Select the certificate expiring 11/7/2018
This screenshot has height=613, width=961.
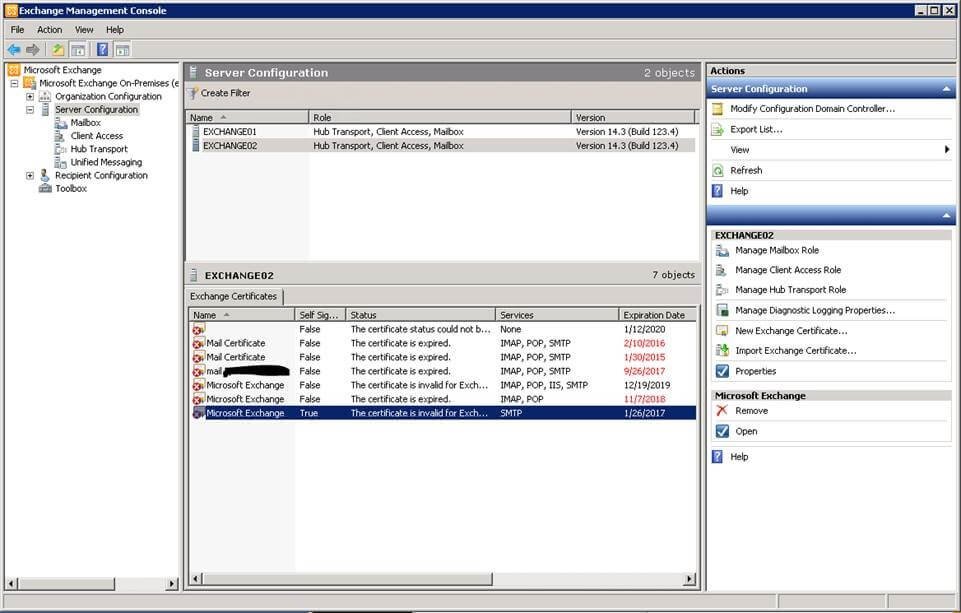point(442,399)
